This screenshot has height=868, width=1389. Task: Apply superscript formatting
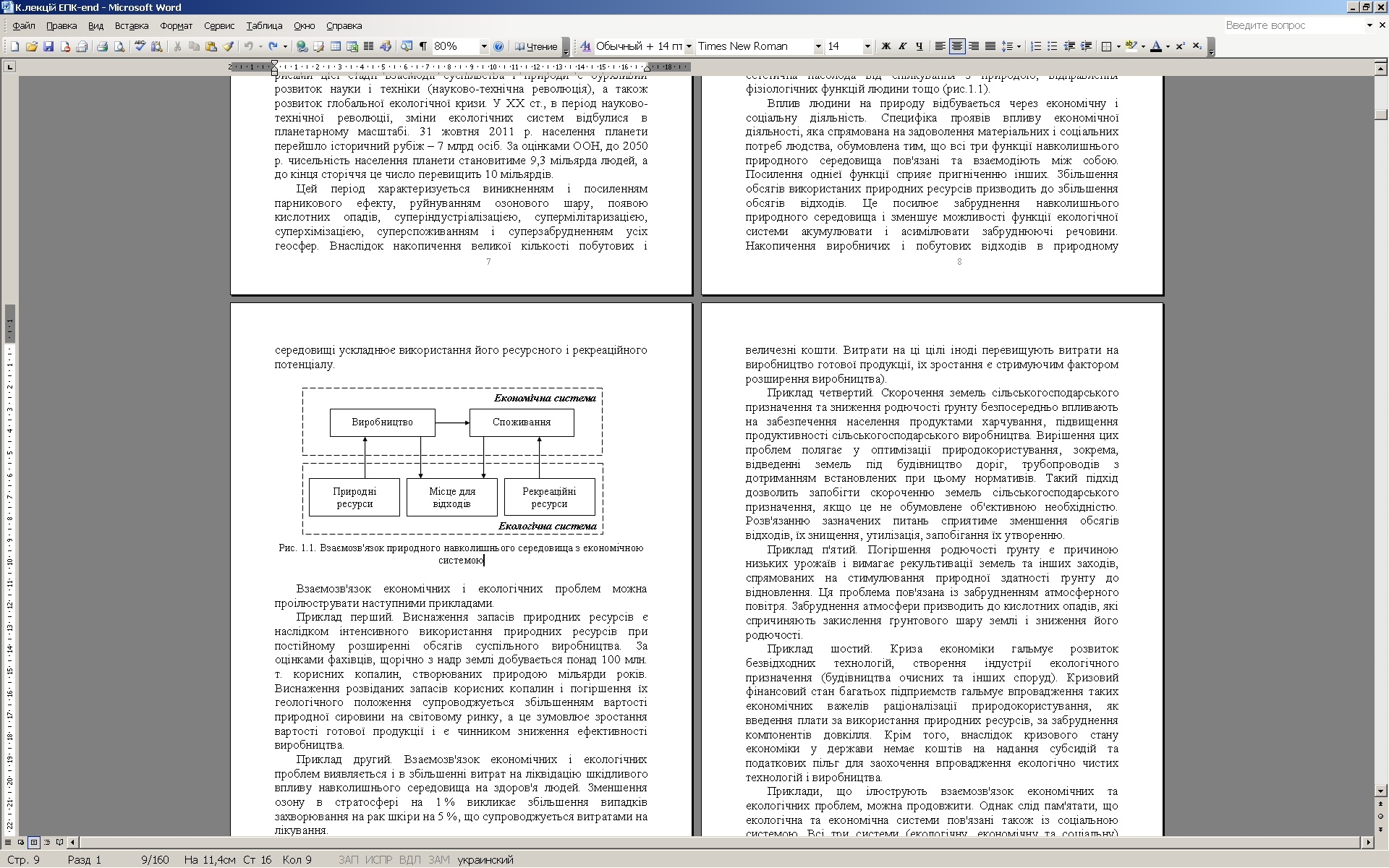pos(1180,46)
